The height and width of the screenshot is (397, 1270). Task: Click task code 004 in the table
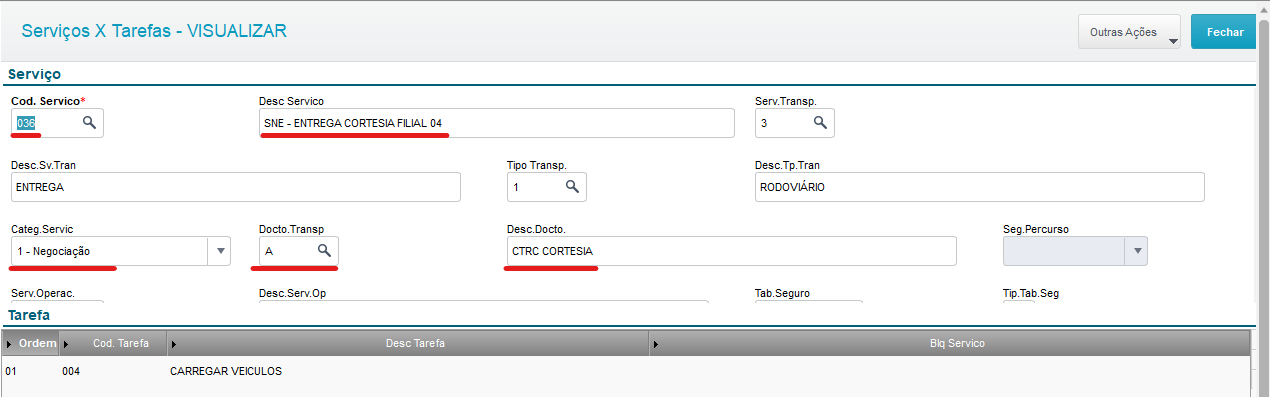pyautogui.click(x=71, y=371)
